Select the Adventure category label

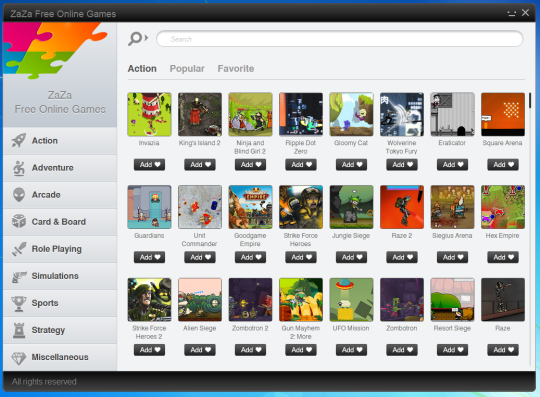pos(53,168)
